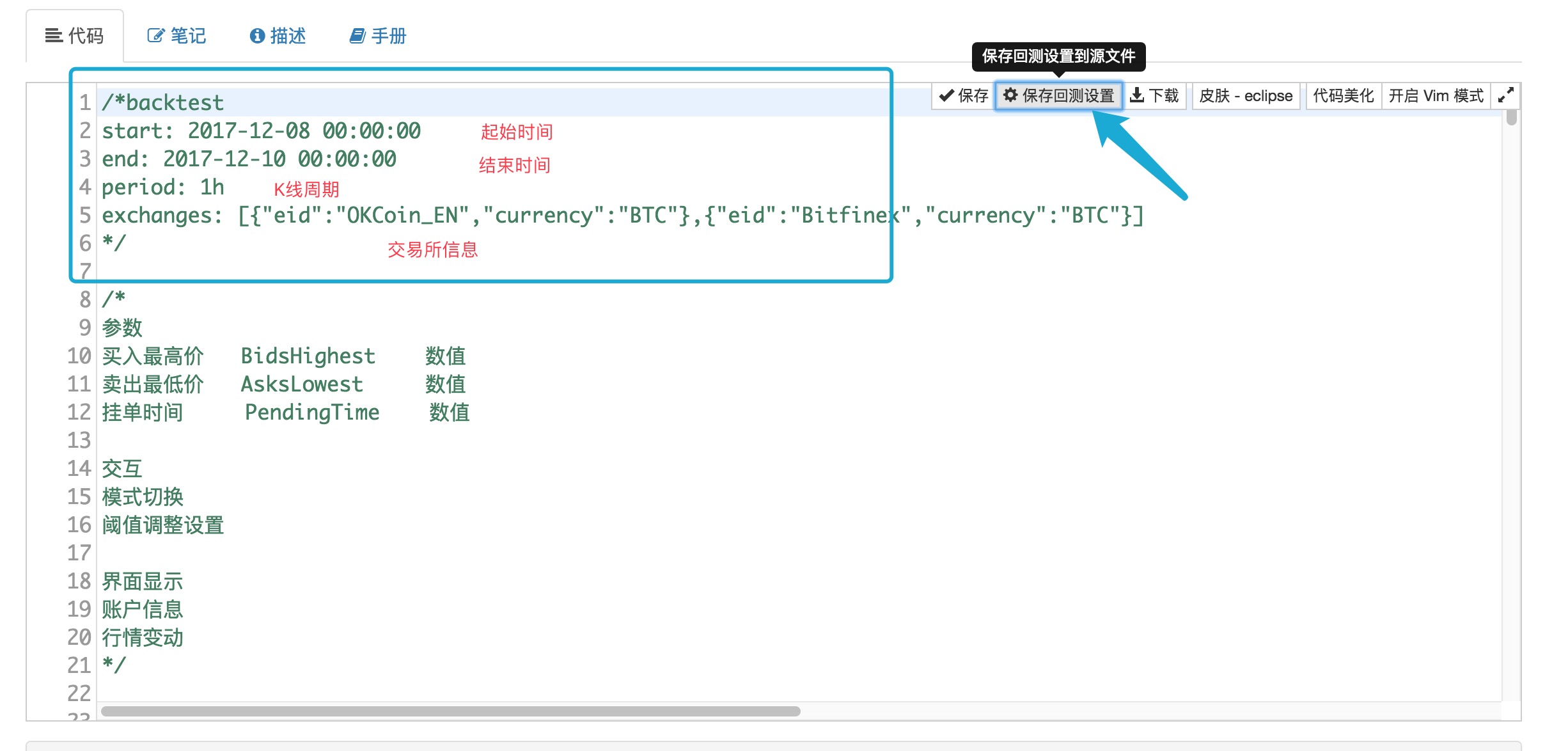Click the download arrow icon next to 下载
The width and height of the screenshot is (1568, 751).
[1137, 95]
